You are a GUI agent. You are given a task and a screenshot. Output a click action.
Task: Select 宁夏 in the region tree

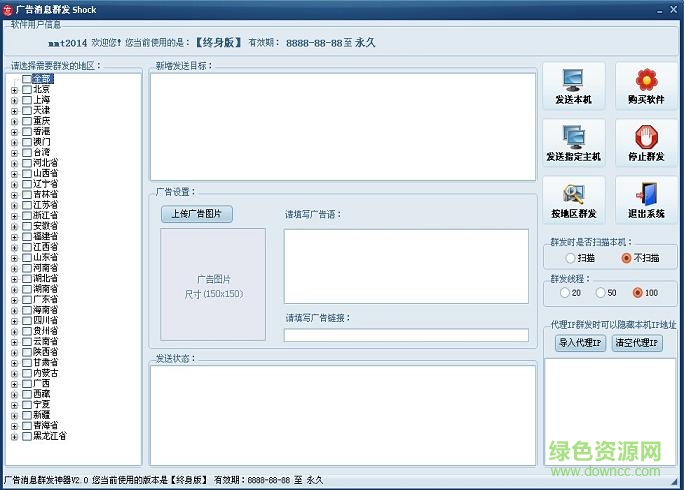coord(42,404)
